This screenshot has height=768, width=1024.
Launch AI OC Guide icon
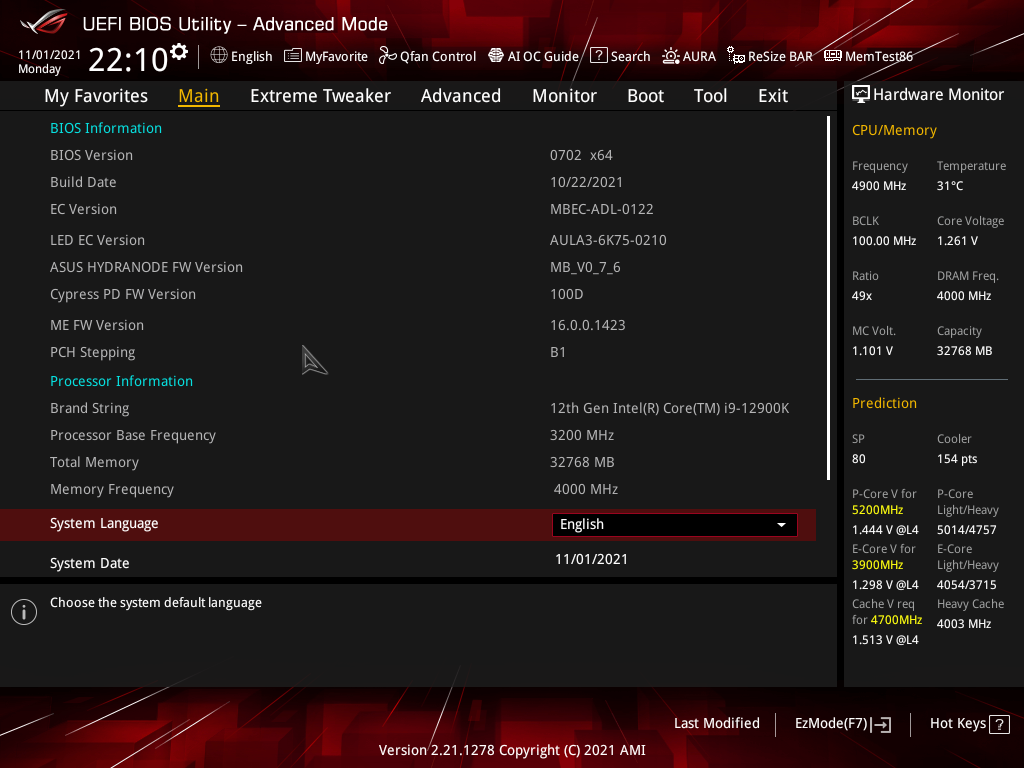(x=496, y=56)
